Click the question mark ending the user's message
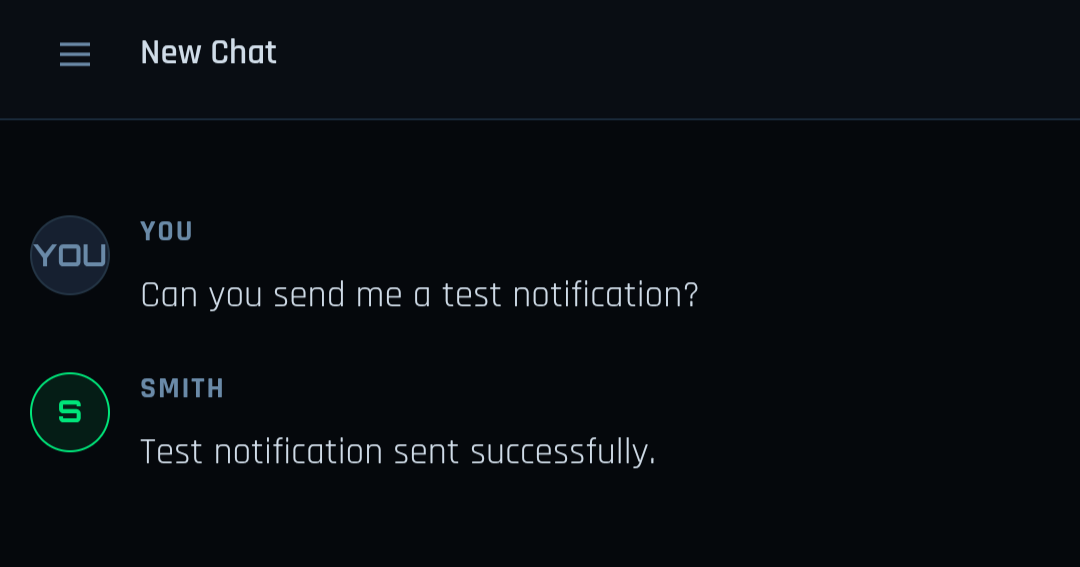This screenshot has height=567, width=1080. pos(688,295)
